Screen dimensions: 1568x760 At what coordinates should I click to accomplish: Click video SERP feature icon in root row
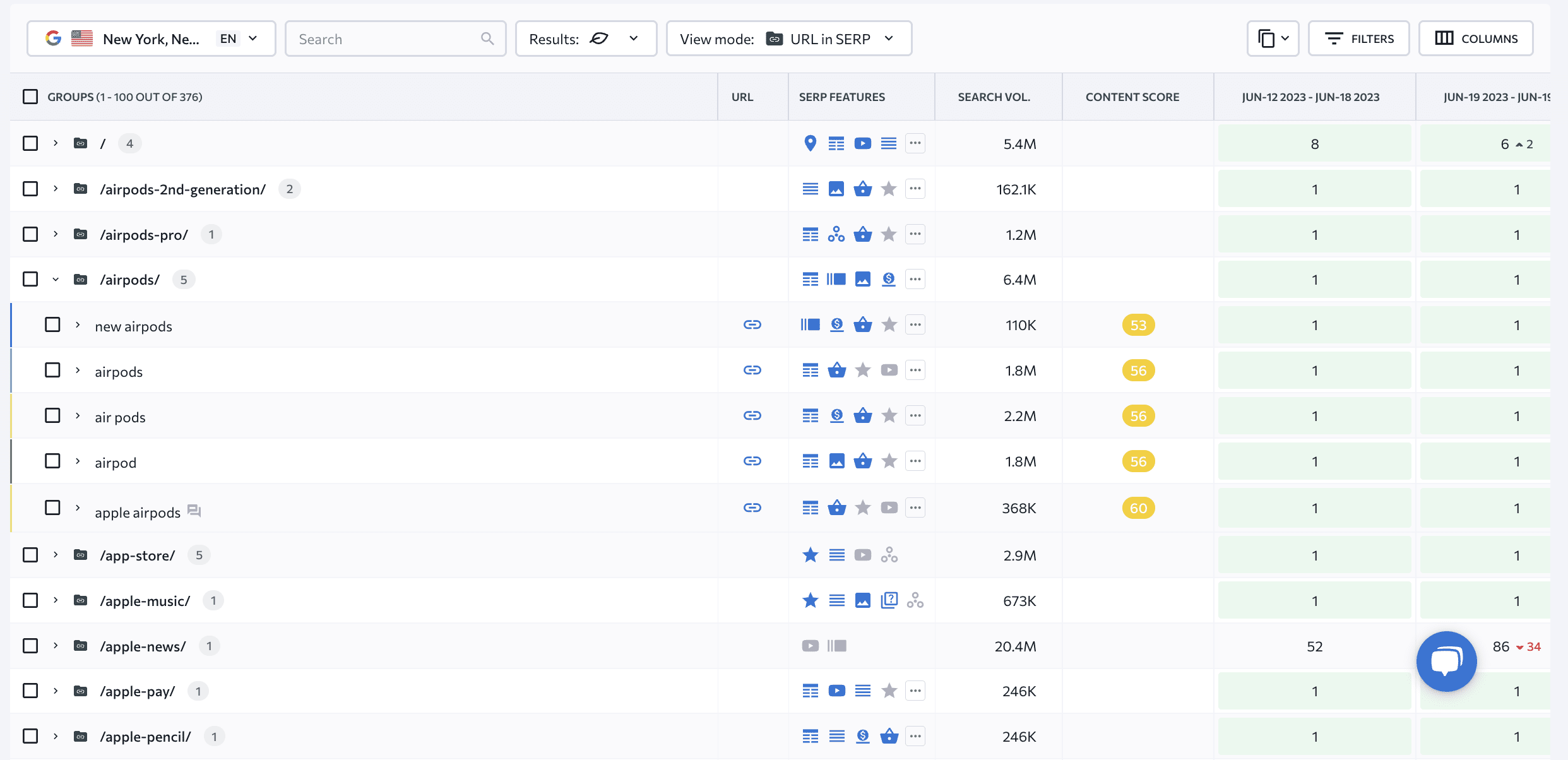click(863, 143)
